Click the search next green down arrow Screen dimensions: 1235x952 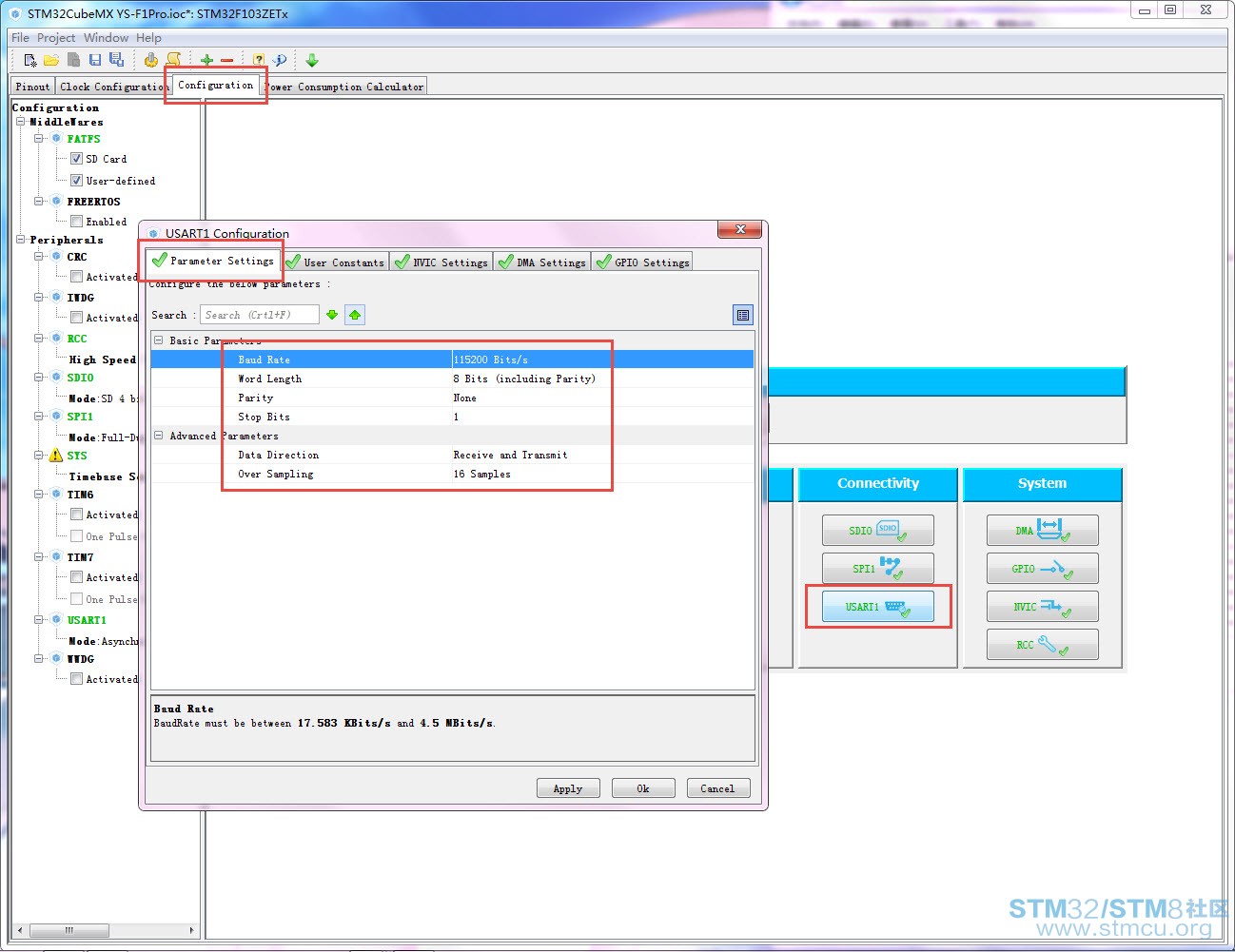click(x=332, y=315)
